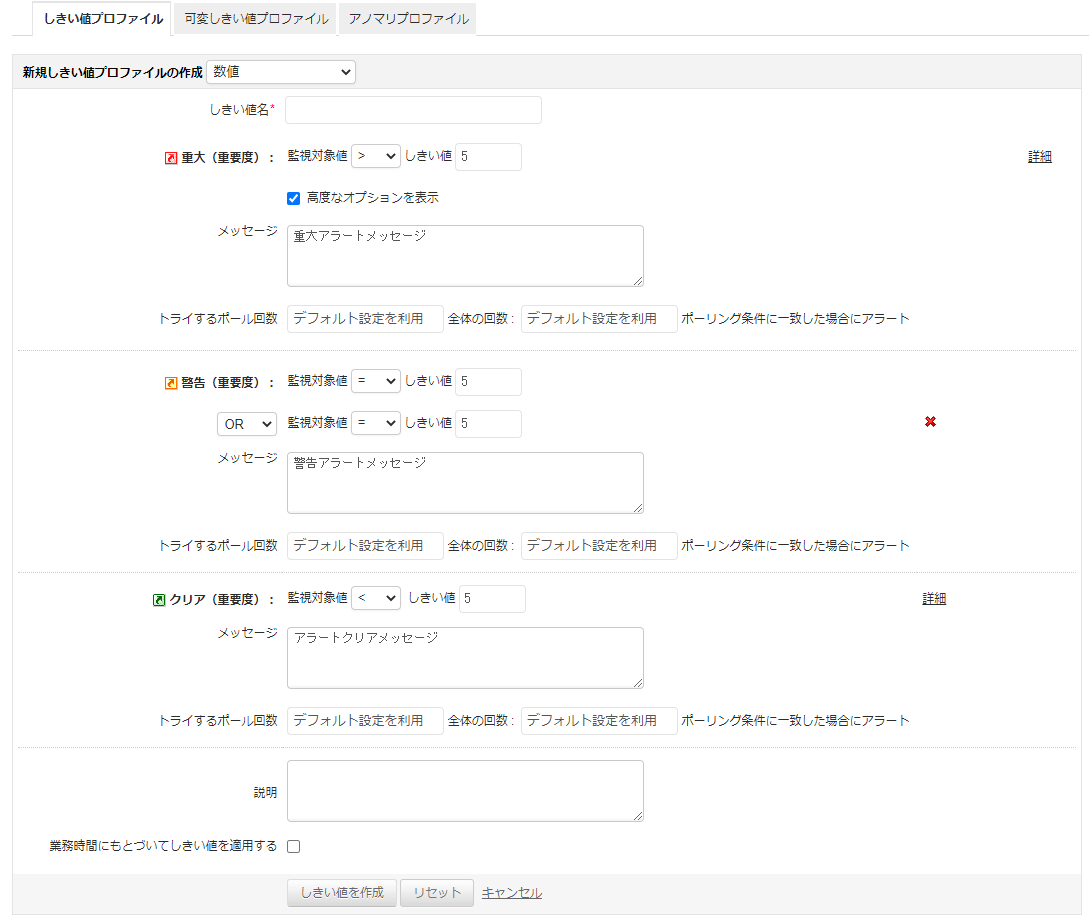
Task: Click the キャンセル link
Action: click(511, 893)
